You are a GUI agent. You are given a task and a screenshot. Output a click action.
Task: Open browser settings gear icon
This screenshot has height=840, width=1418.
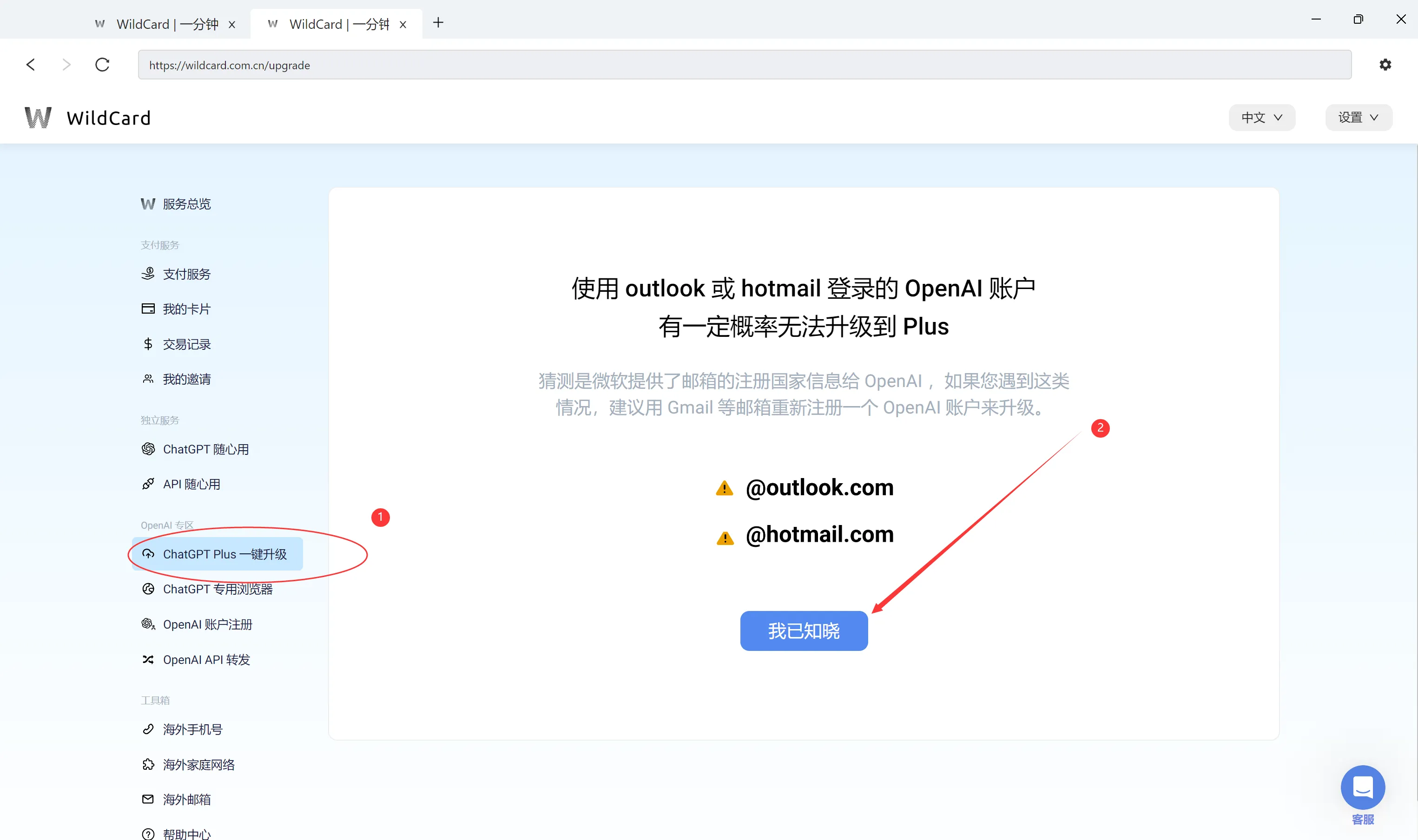(1385, 65)
